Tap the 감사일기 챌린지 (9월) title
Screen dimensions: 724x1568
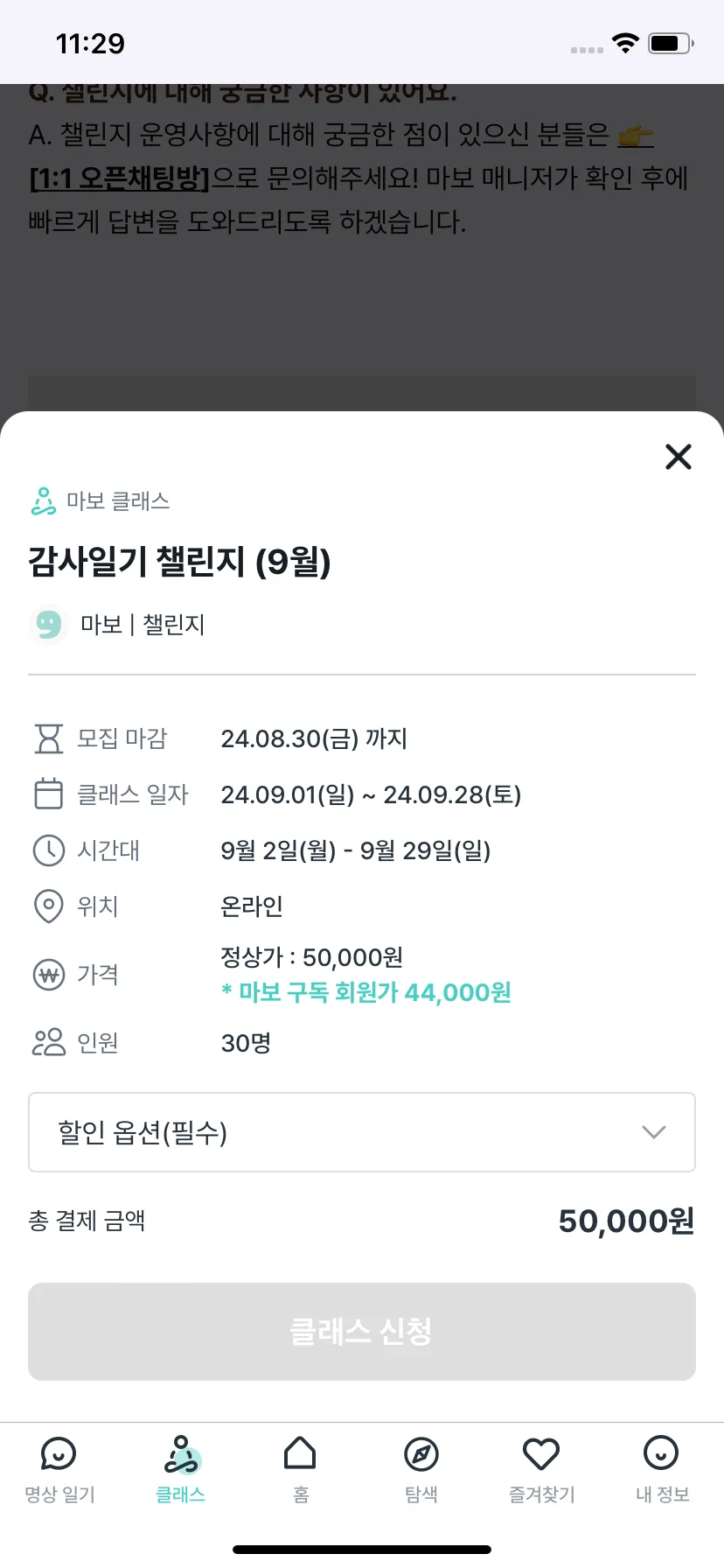click(180, 562)
